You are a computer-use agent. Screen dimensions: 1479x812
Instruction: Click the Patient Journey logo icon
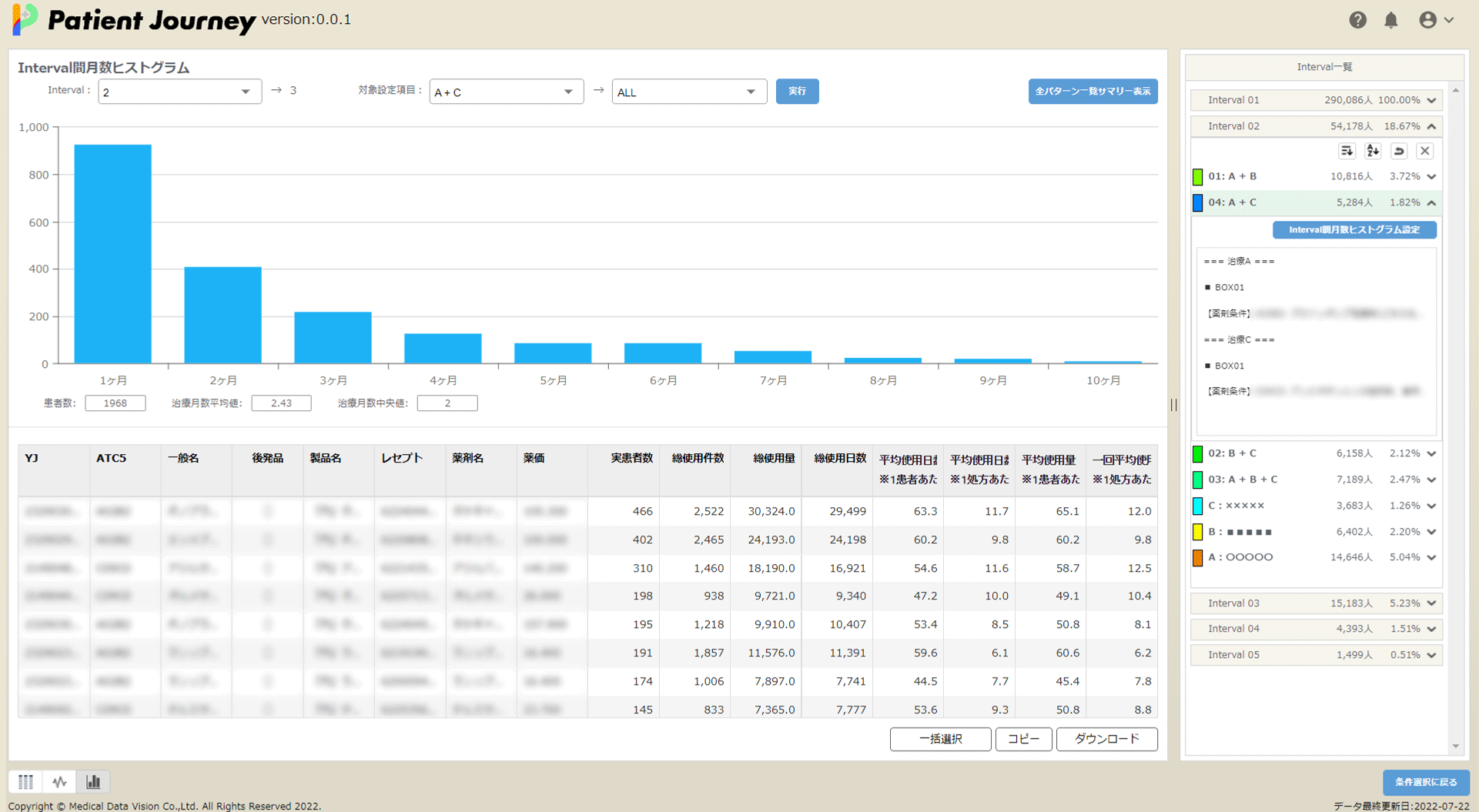pyautogui.click(x=25, y=19)
